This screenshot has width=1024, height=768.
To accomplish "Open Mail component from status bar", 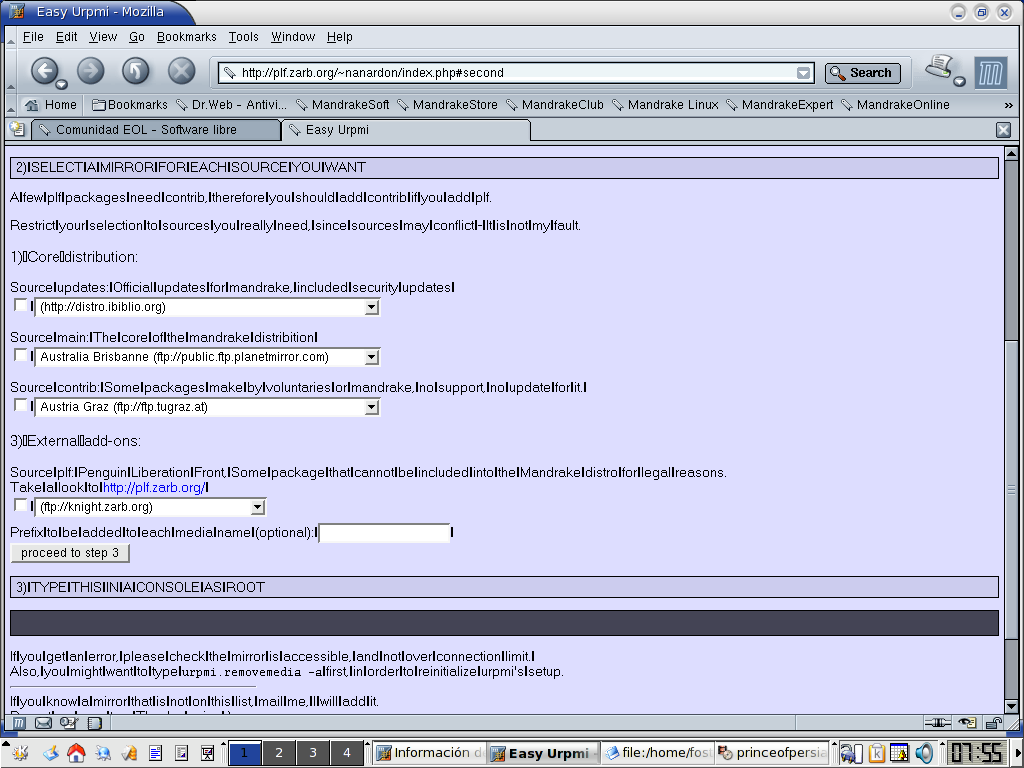I will pos(43,722).
